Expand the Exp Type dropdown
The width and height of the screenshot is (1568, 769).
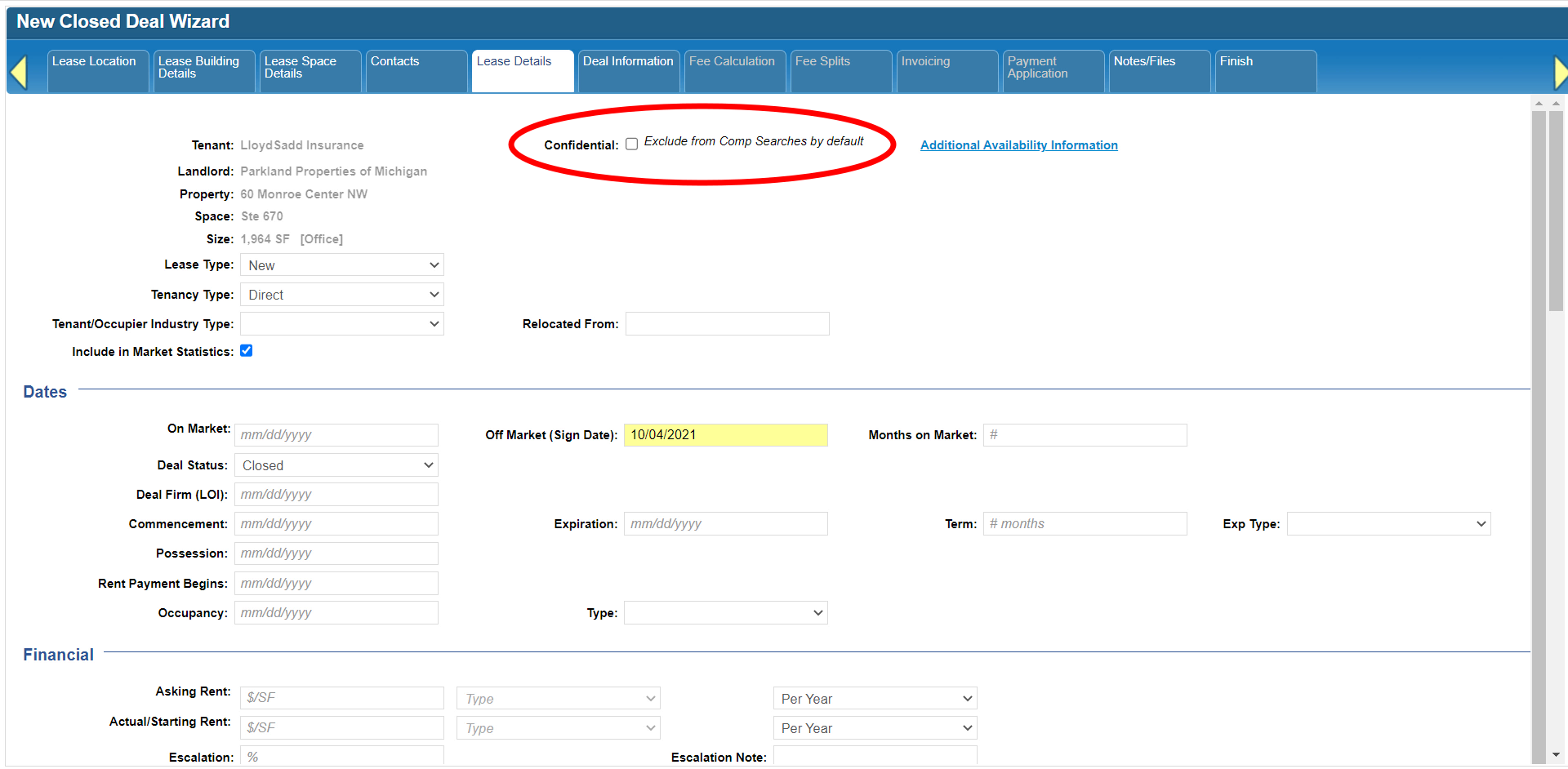[x=1388, y=524]
